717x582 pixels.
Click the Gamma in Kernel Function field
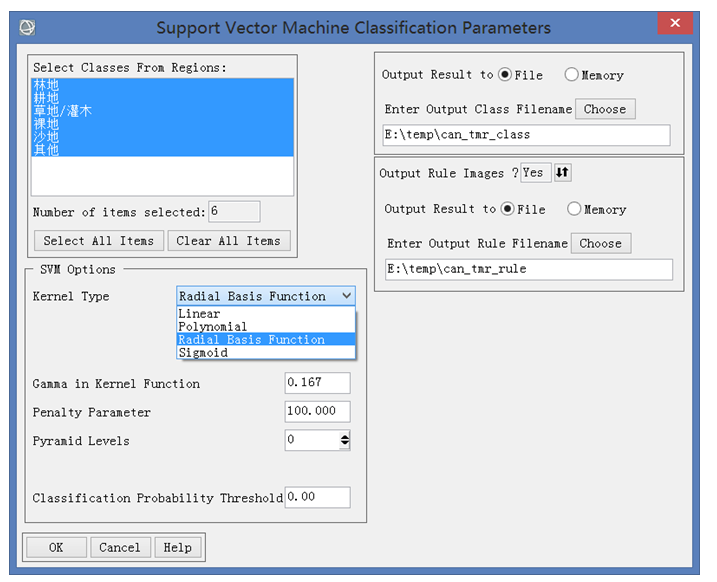(x=317, y=383)
